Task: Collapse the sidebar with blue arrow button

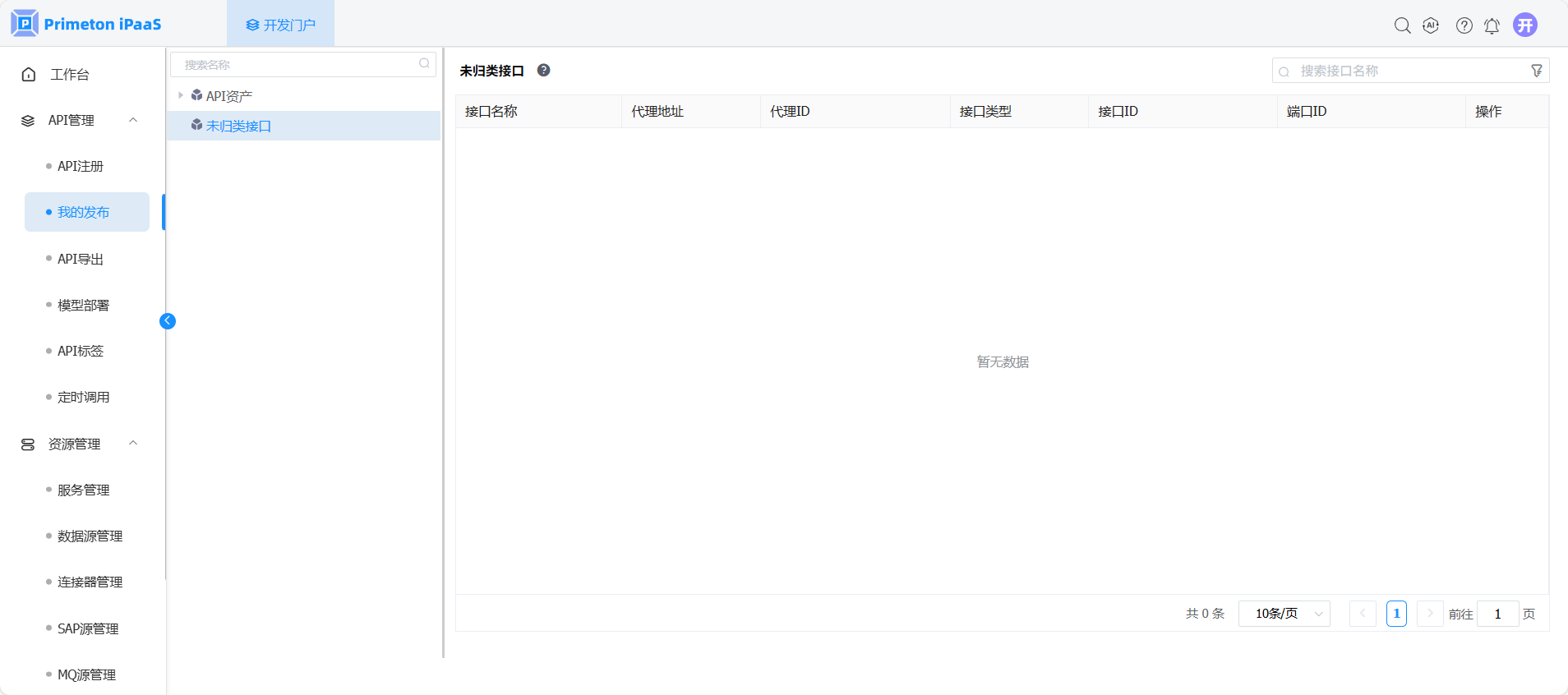Action: point(168,321)
